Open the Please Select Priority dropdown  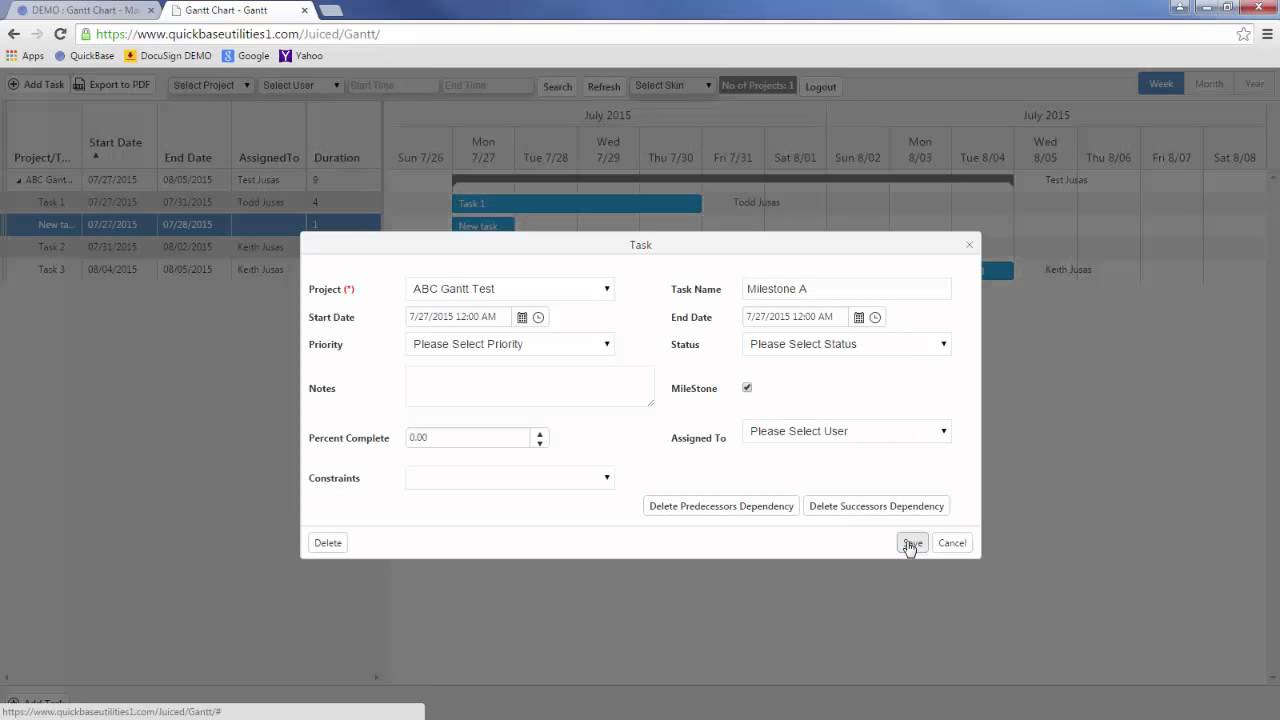pyautogui.click(x=510, y=344)
